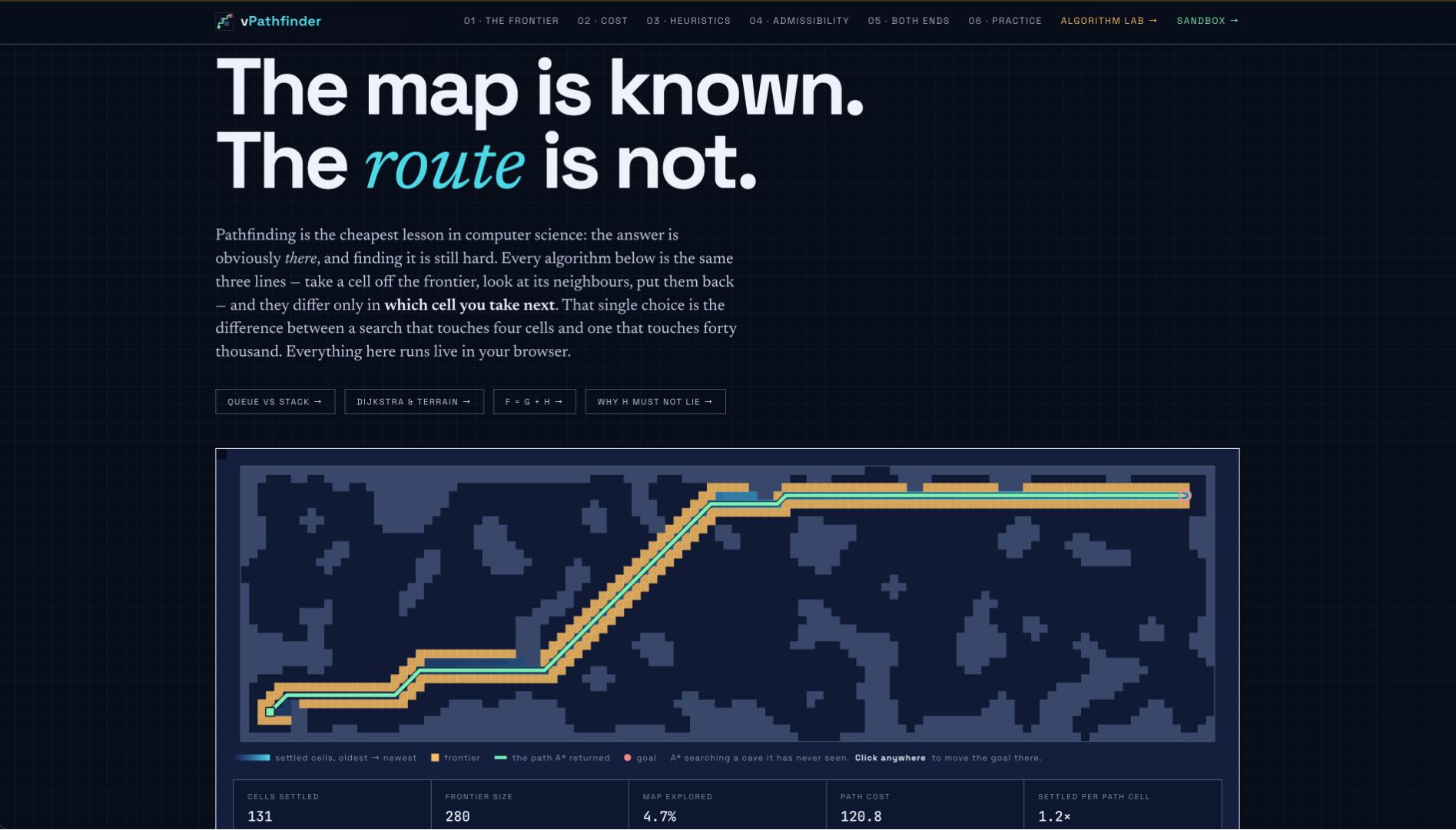Click the 'Click anywhere' hint text
The image size is (1456, 830).
pyautogui.click(x=890, y=758)
